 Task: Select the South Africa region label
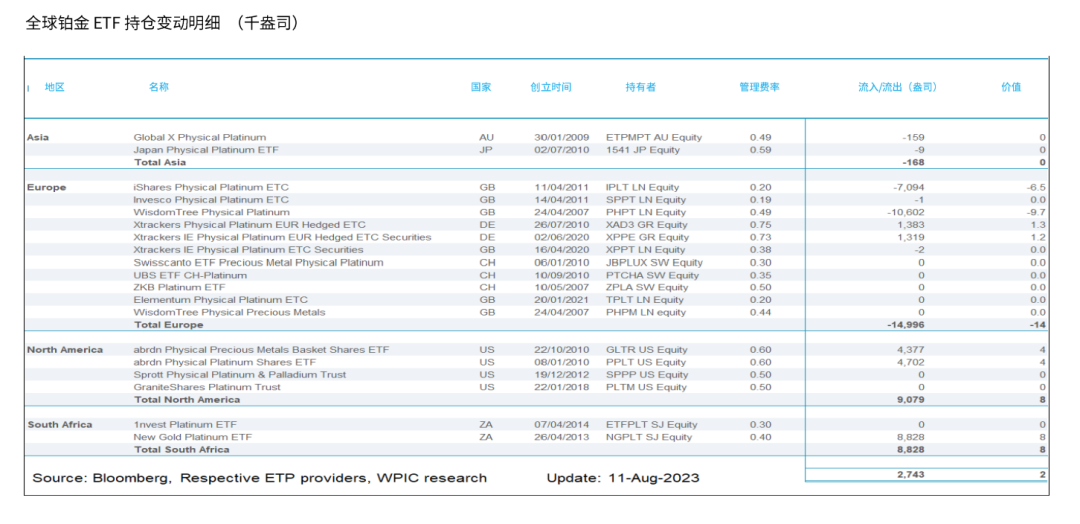[x=60, y=425]
